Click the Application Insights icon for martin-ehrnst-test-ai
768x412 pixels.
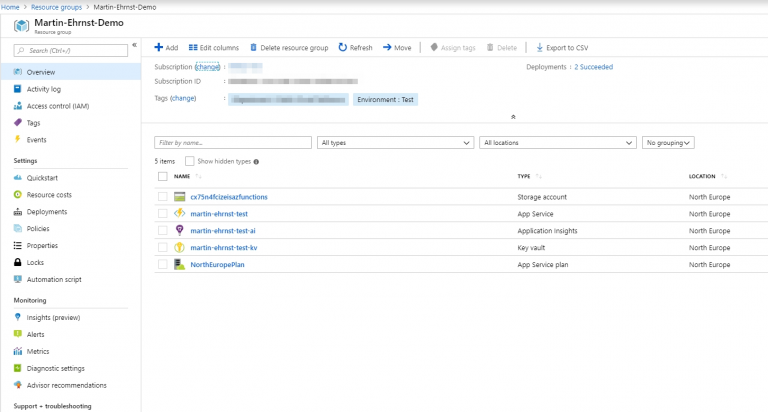(x=180, y=231)
